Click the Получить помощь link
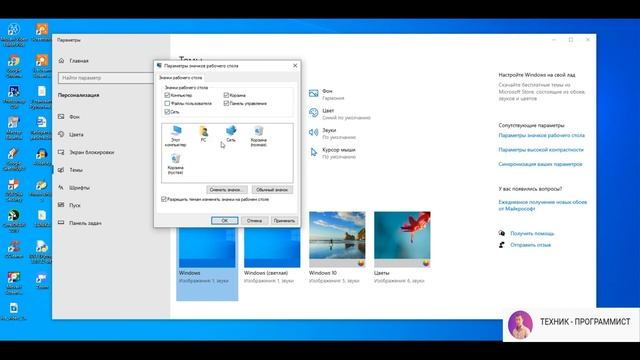 [532, 233]
